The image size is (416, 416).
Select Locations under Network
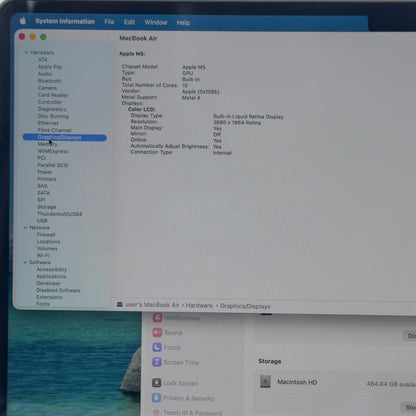49,242
